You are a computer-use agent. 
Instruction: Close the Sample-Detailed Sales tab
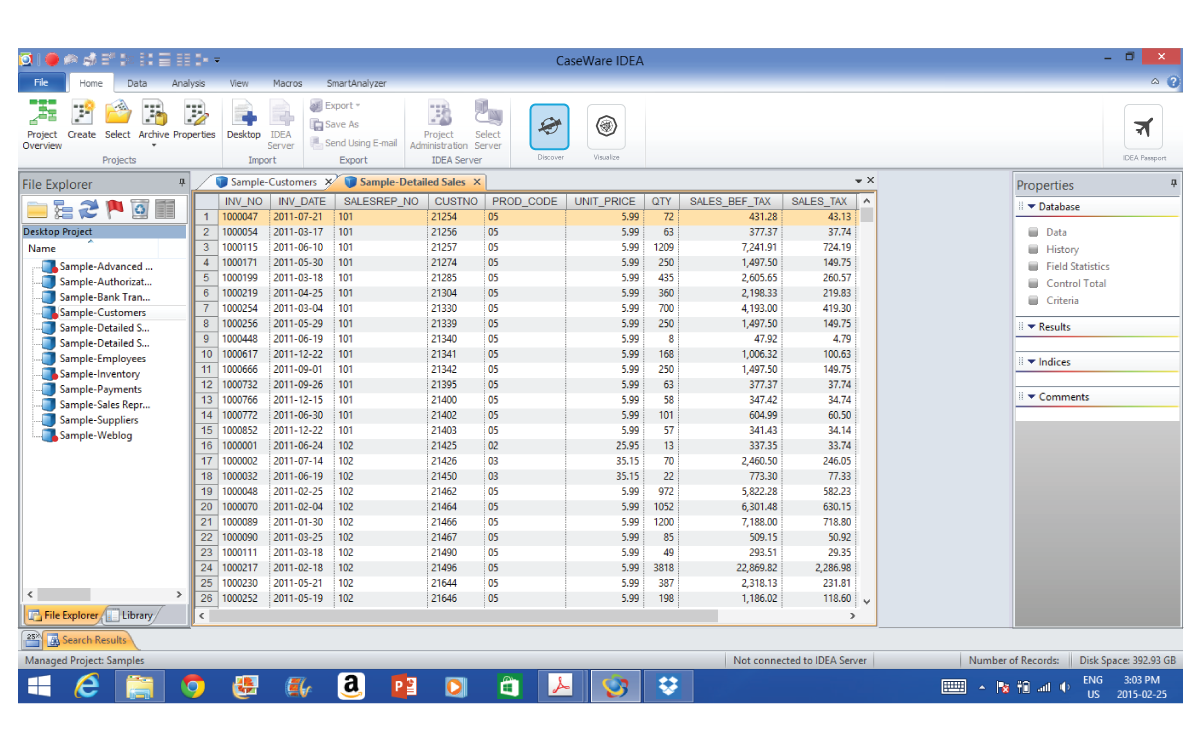(477, 182)
